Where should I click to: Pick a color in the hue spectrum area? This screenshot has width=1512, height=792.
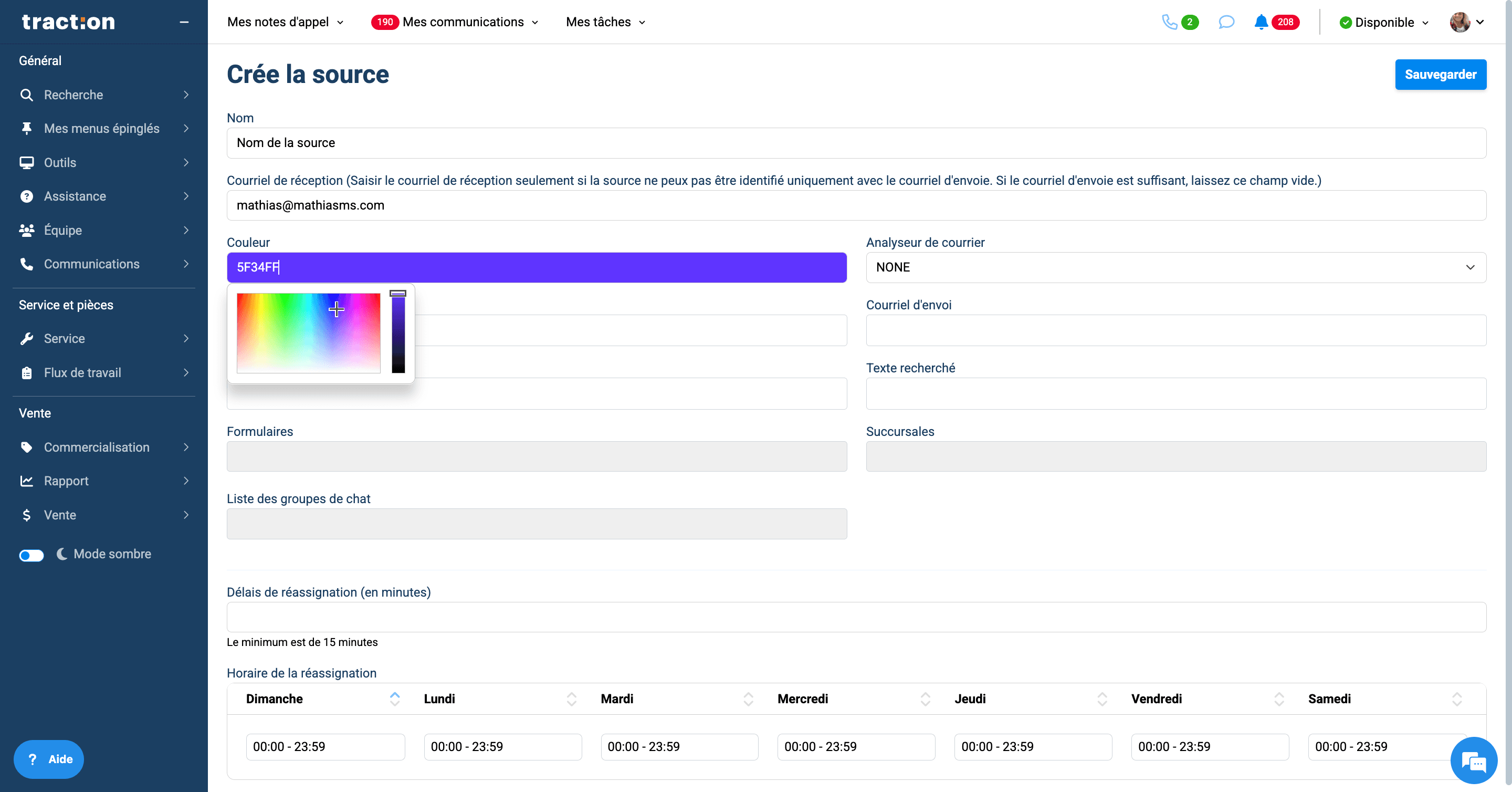click(x=308, y=333)
